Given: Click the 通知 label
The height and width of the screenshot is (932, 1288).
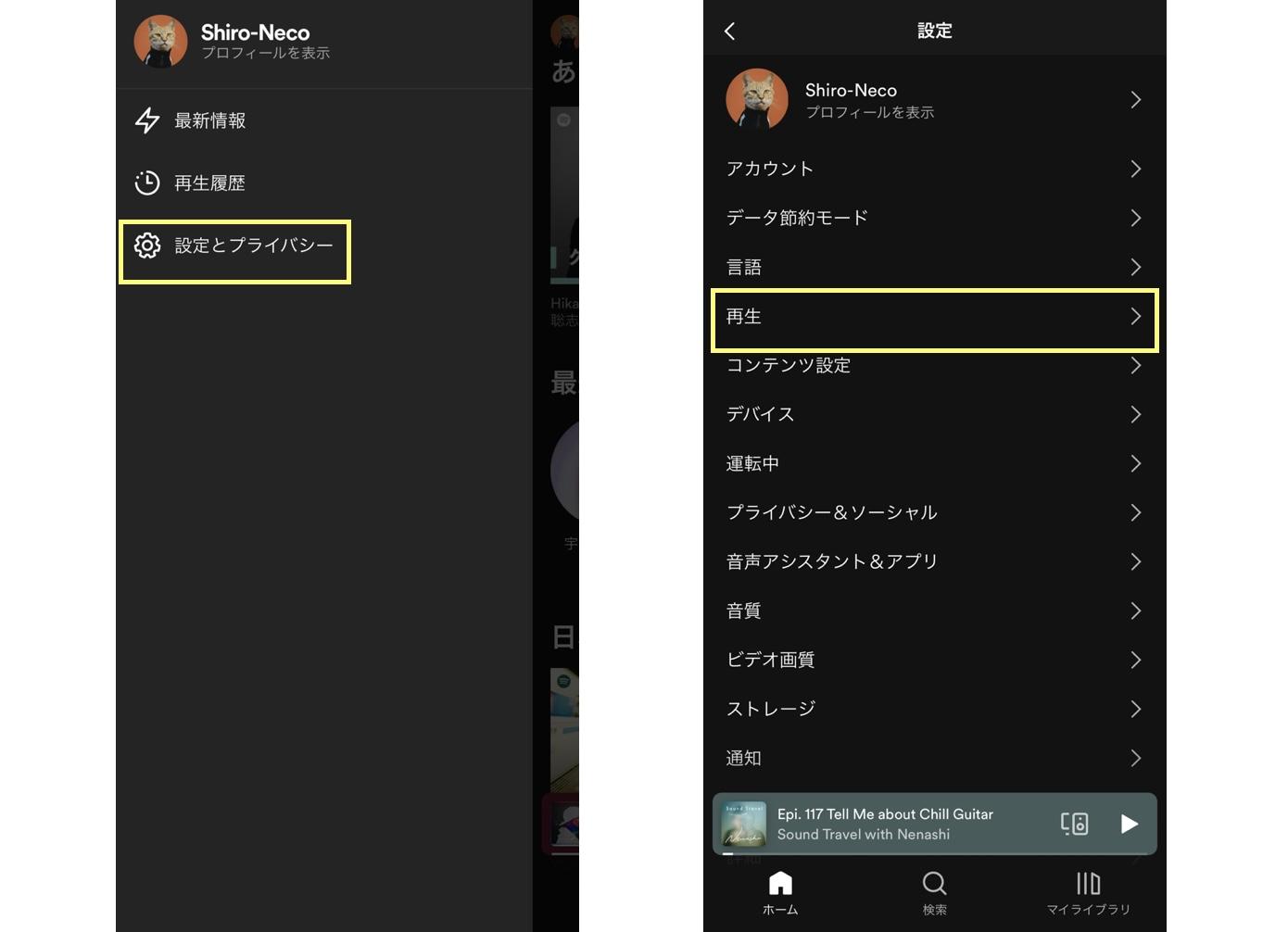Looking at the screenshot, I should [x=743, y=758].
